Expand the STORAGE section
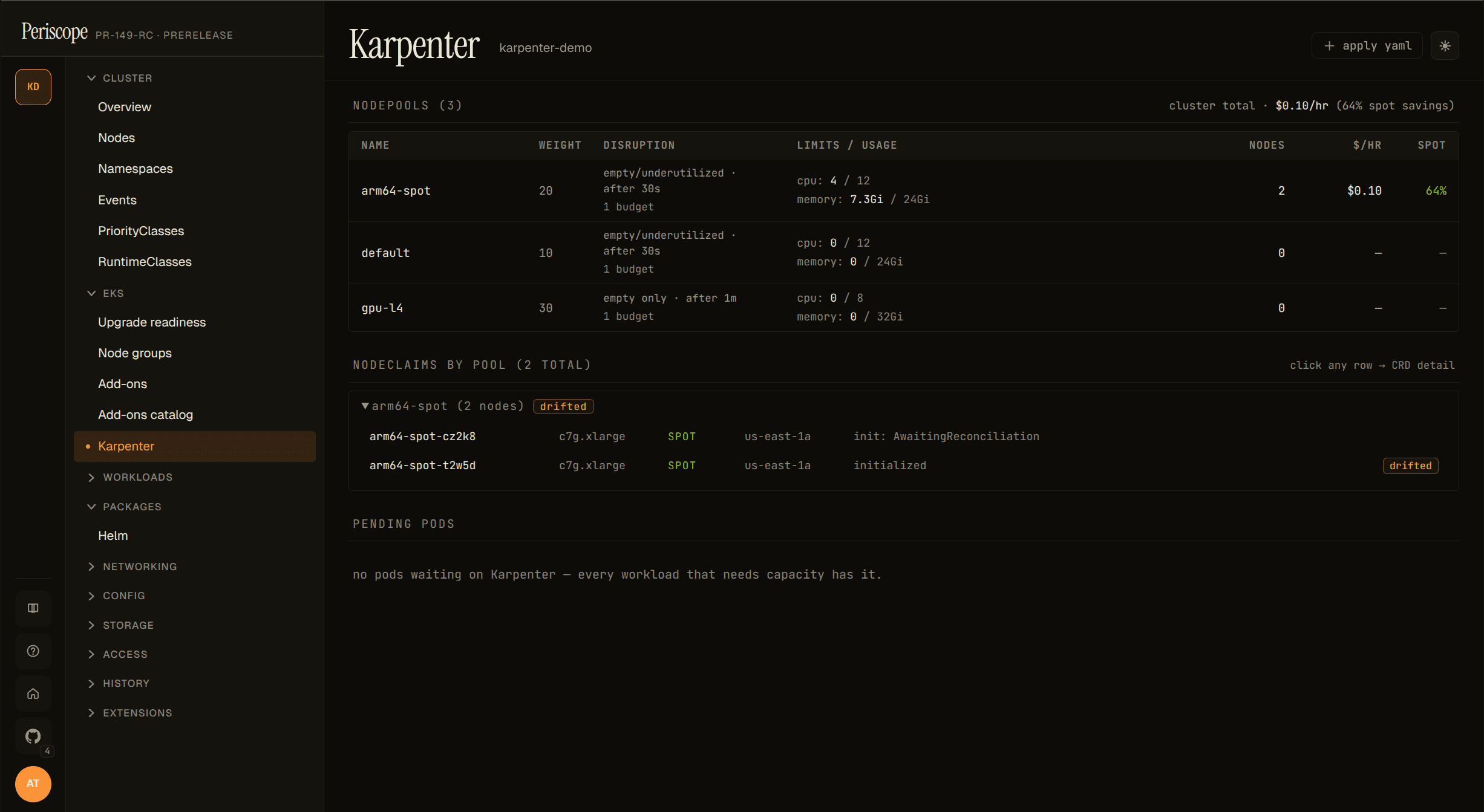The image size is (1484, 812). (121, 625)
